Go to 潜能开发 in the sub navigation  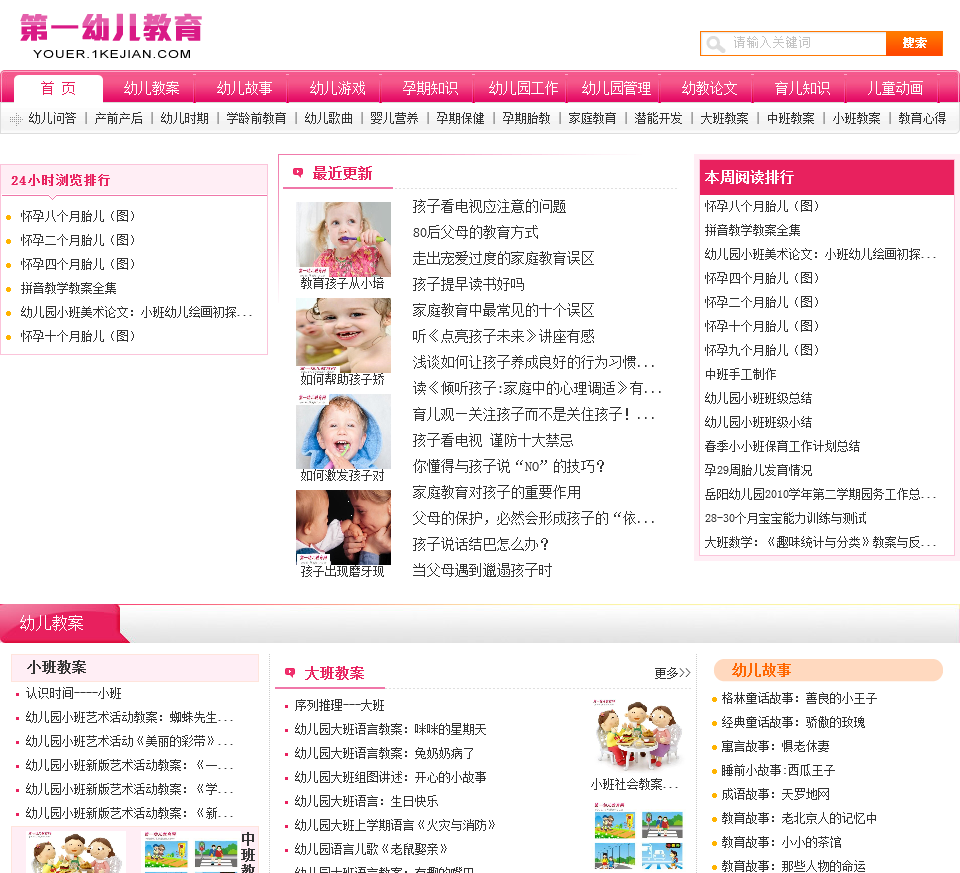tap(658, 118)
